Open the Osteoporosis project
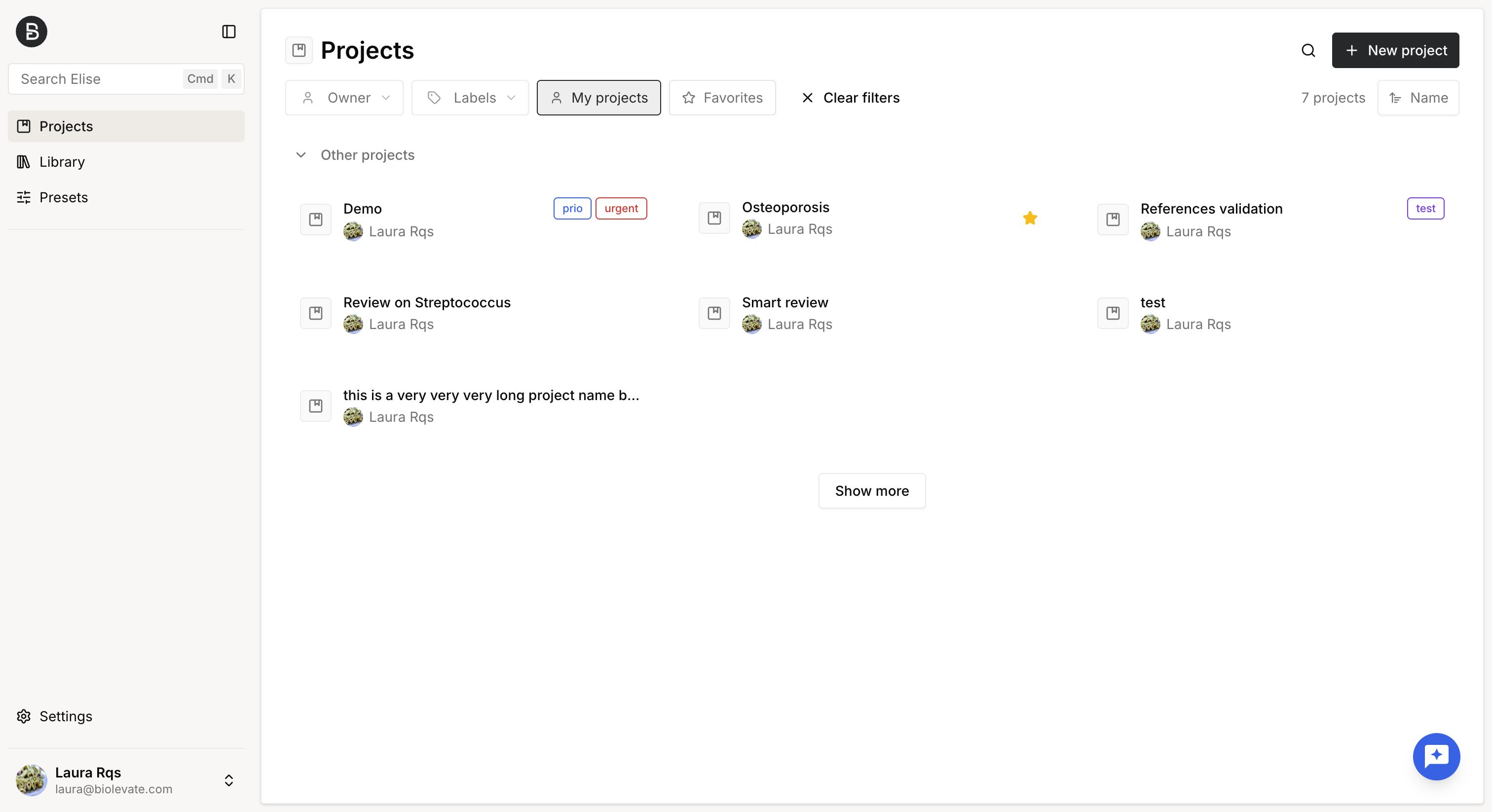 (x=785, y=207)
